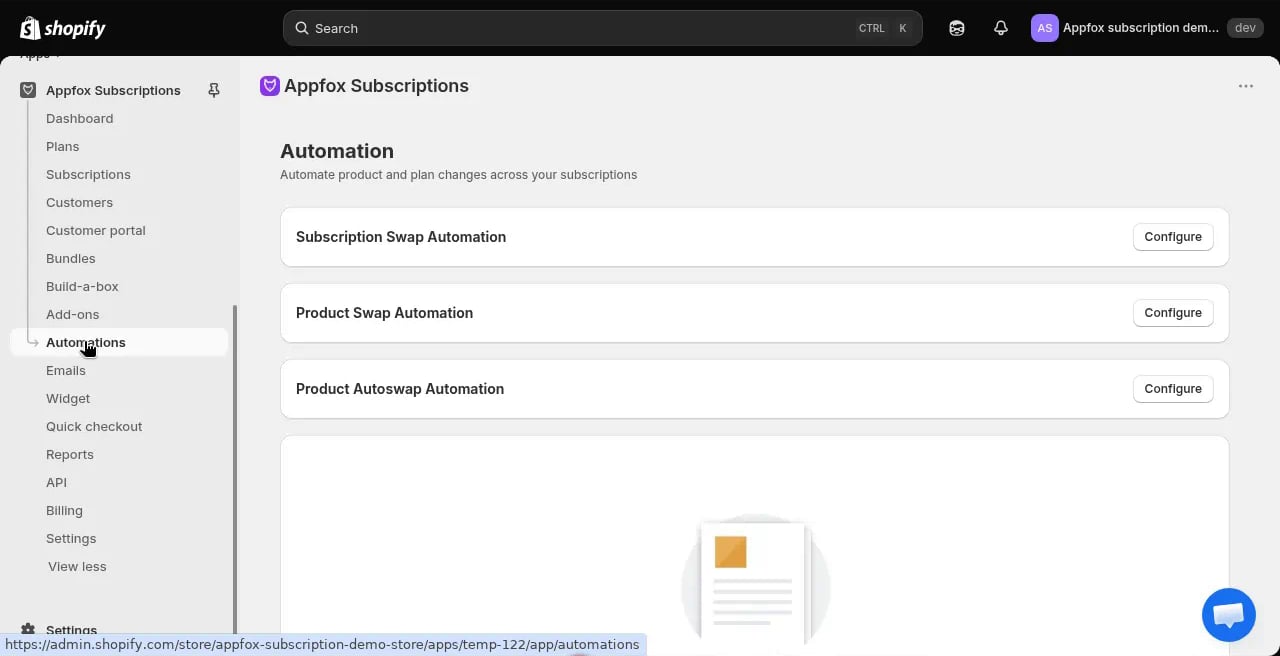Open the three-dot more actions menu
Screen dimensions: 1280x656
(1246, 86)
